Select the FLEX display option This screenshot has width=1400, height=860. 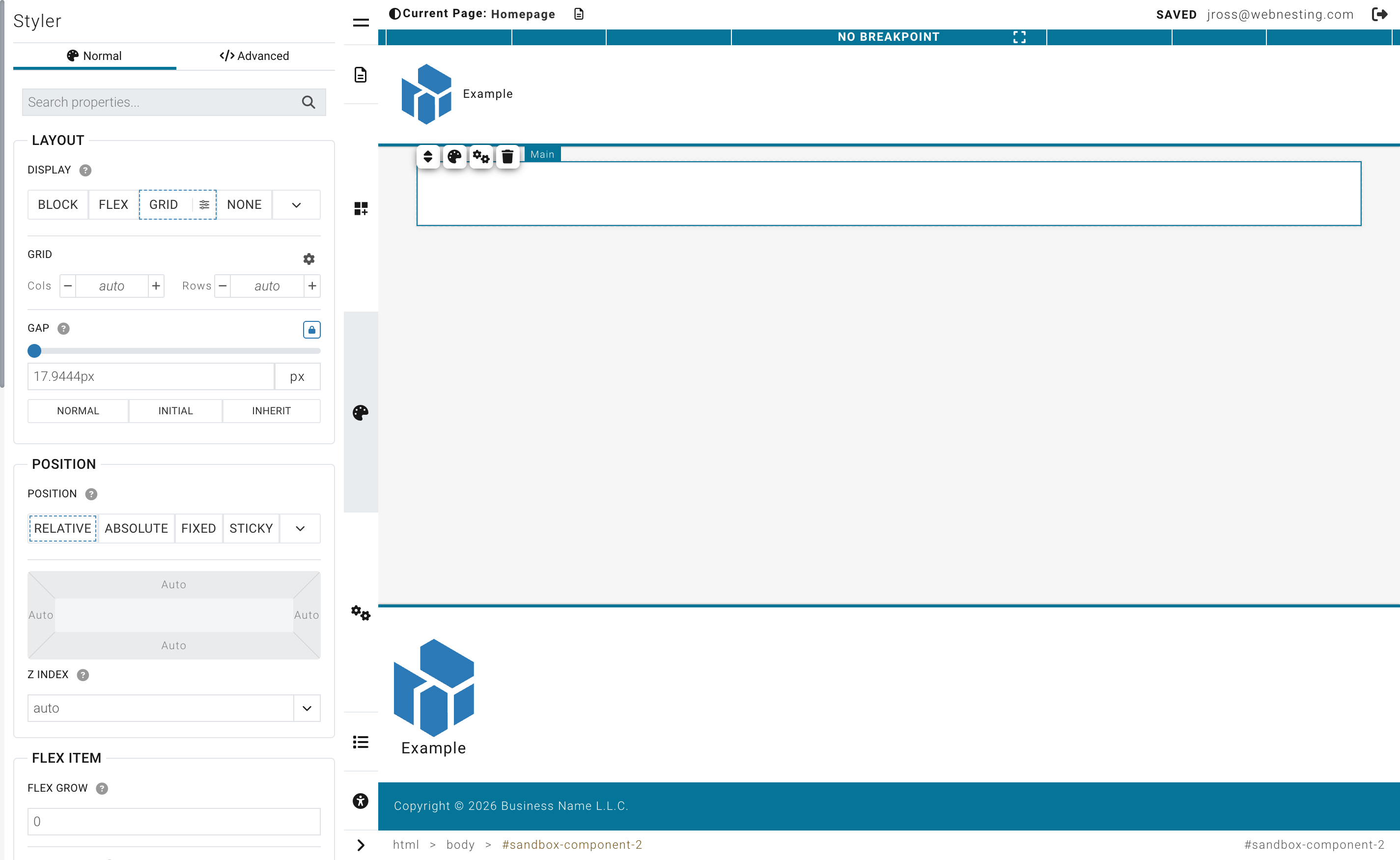pos(113,205)
